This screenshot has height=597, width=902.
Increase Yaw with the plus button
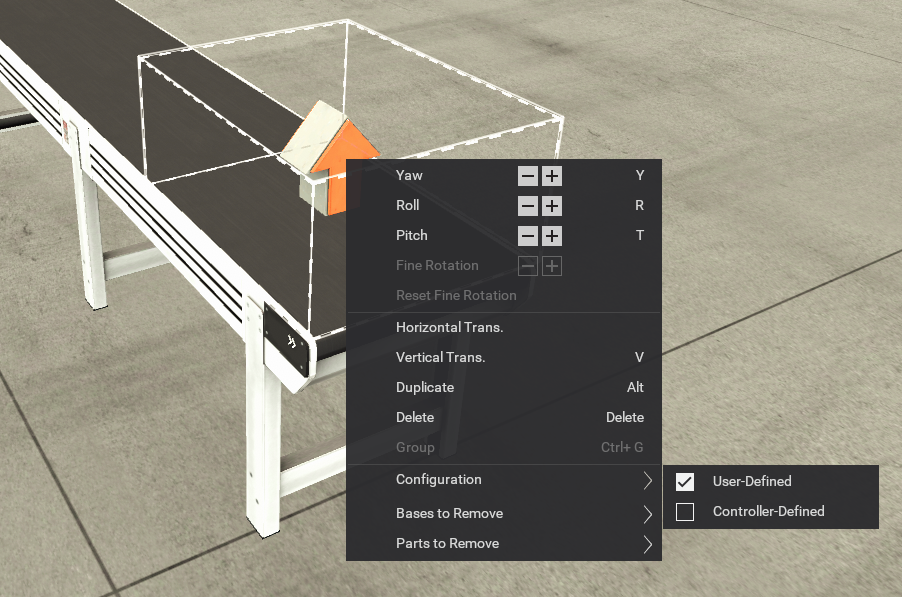point(552,176)
